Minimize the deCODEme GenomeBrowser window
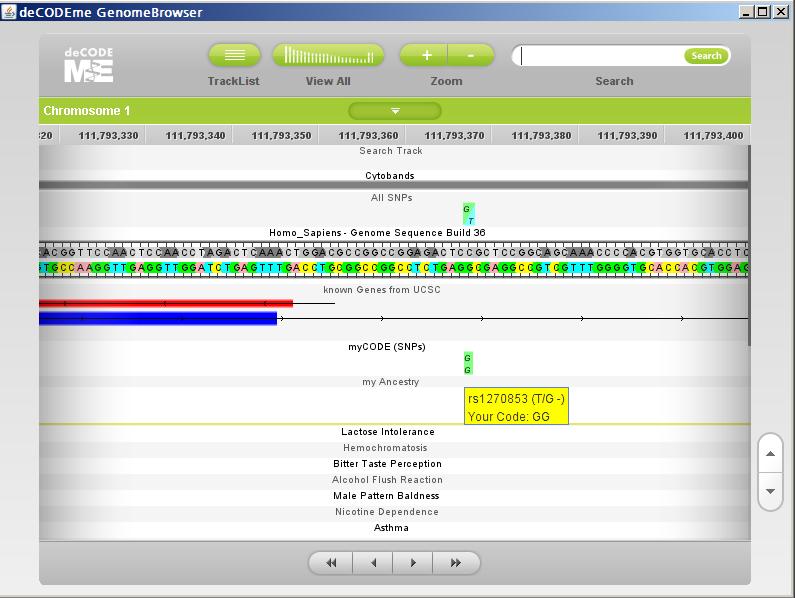This screenshot has width=795, height=598. click(746, 11)
